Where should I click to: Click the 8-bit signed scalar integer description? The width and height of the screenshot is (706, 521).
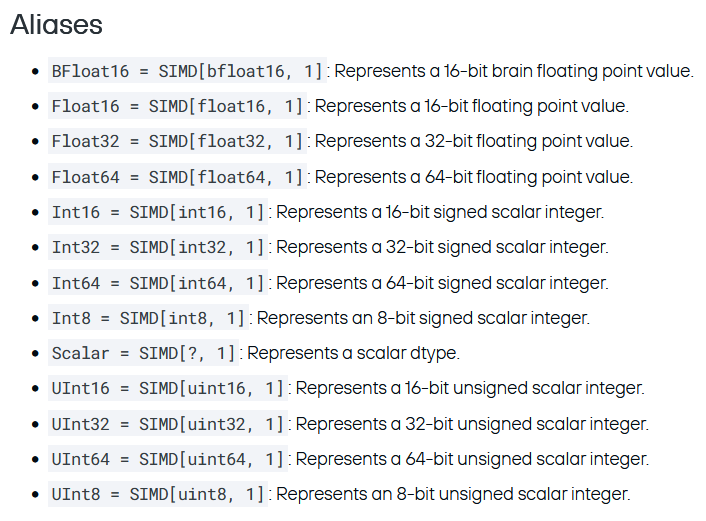tap(423, 318)
